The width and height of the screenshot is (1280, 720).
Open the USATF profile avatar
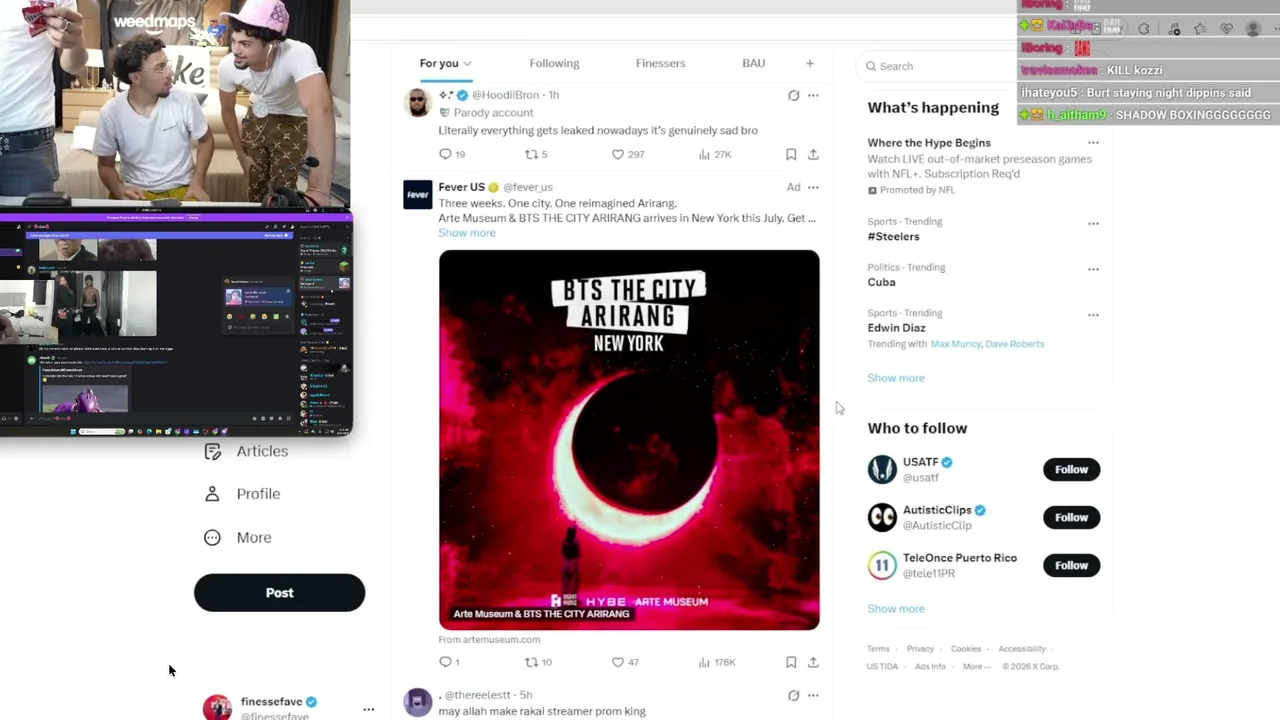pyautogui.click(x=882, y=469)
